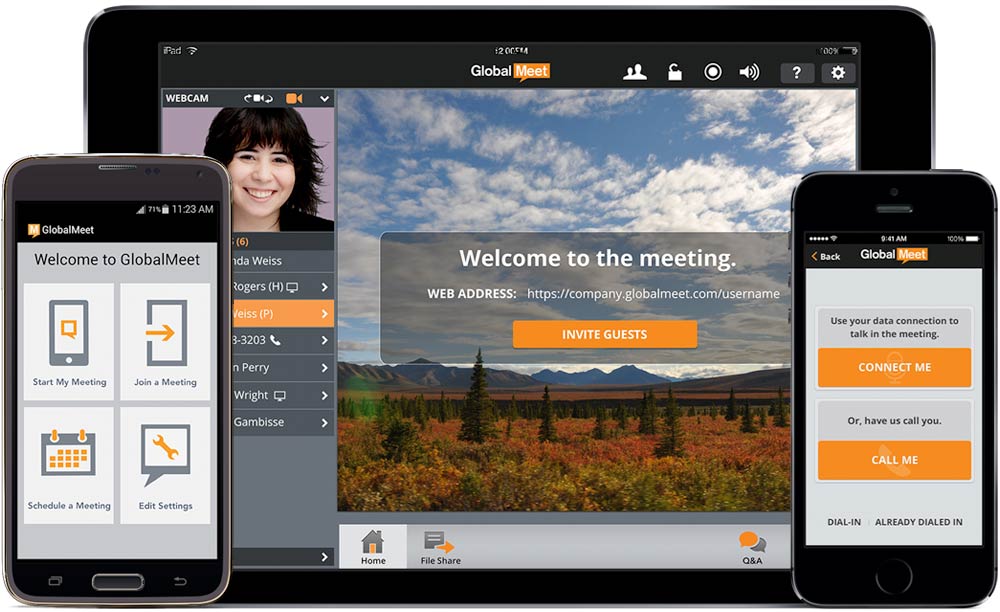The height and width of the screenshot is (612, 1000).
Task: Click the phone icon beside 3-3203
Action: (x=275, y=340)
